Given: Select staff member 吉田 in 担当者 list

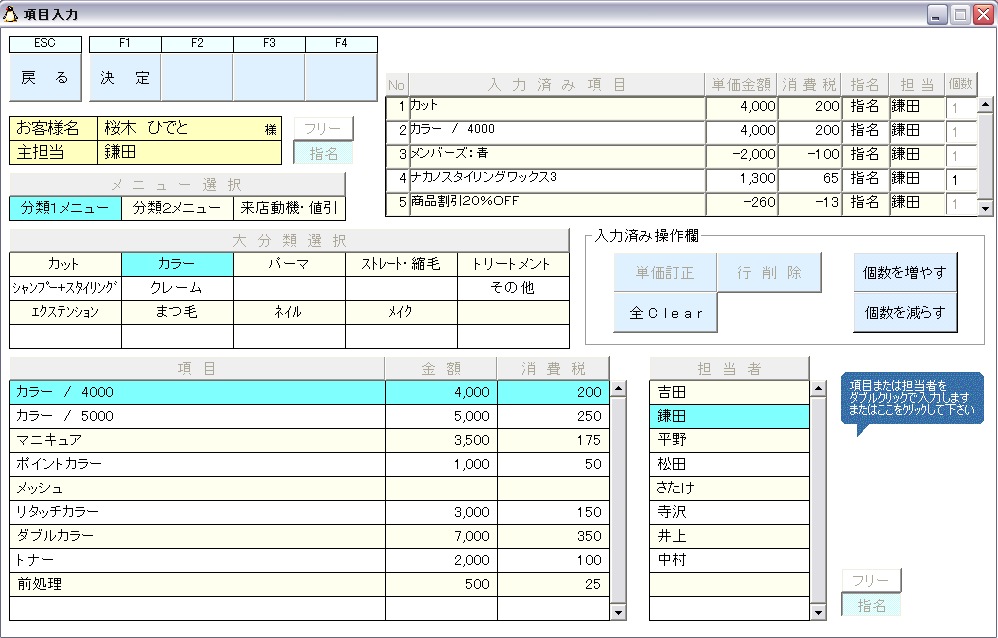Looking at the screenshot, I should pyautogui.click(x=729, y=392).
